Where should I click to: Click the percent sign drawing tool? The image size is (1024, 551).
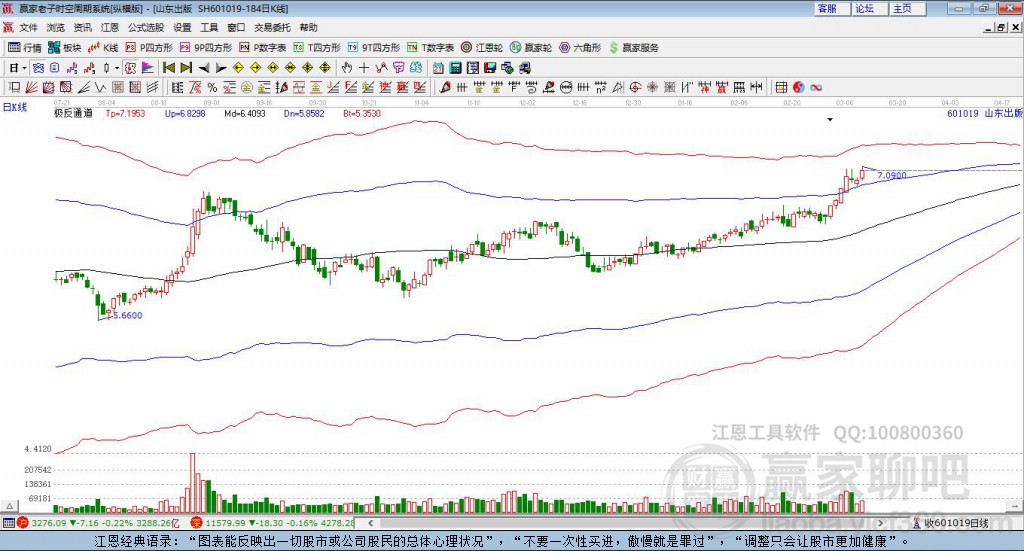tap(212, 87)
